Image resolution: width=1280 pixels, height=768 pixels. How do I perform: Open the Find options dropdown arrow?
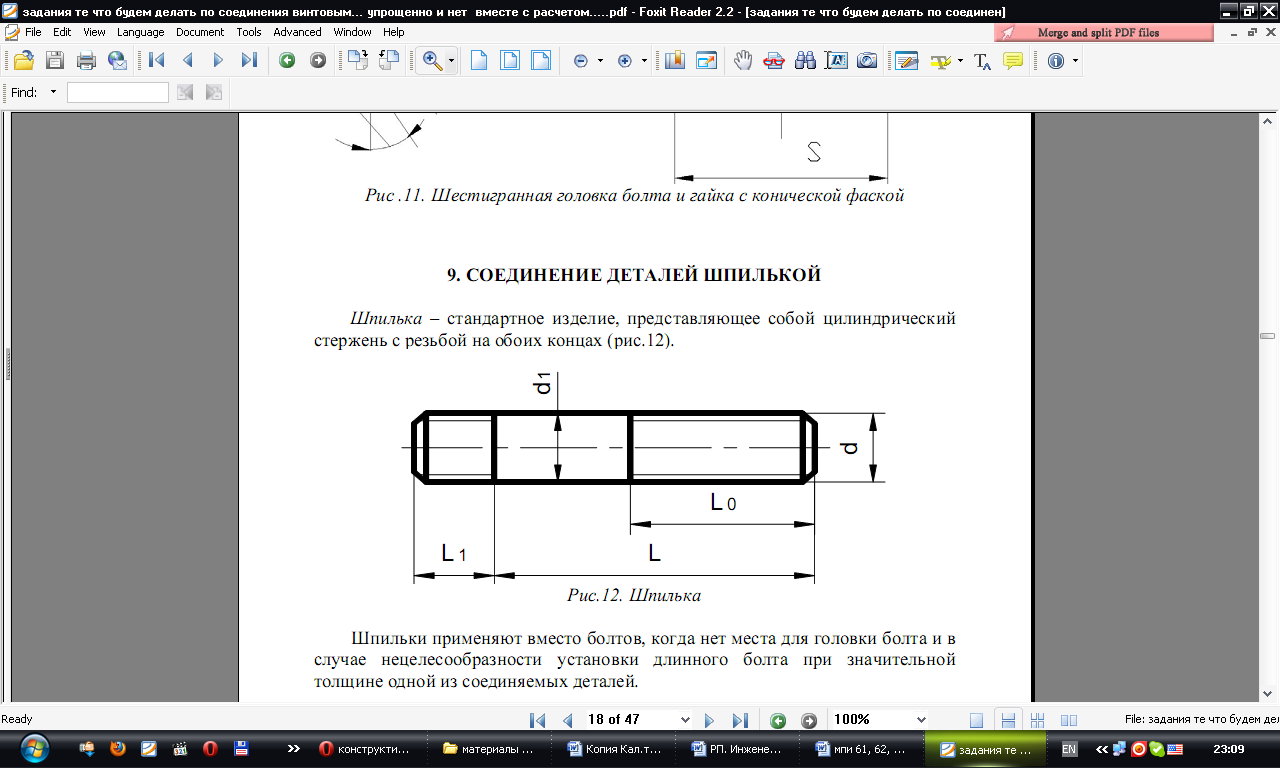(53, 92)
